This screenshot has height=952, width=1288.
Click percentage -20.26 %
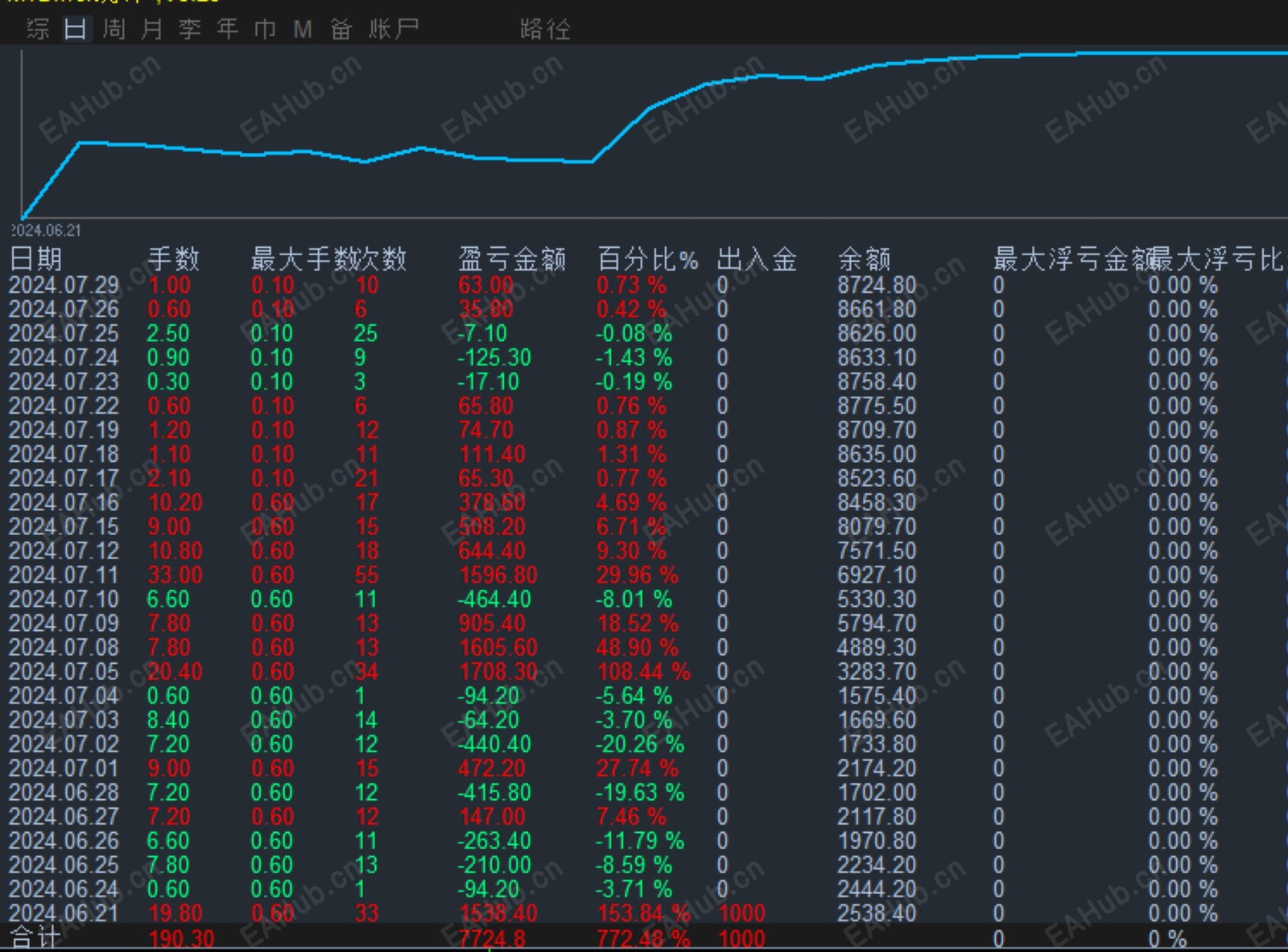[640, 744]
